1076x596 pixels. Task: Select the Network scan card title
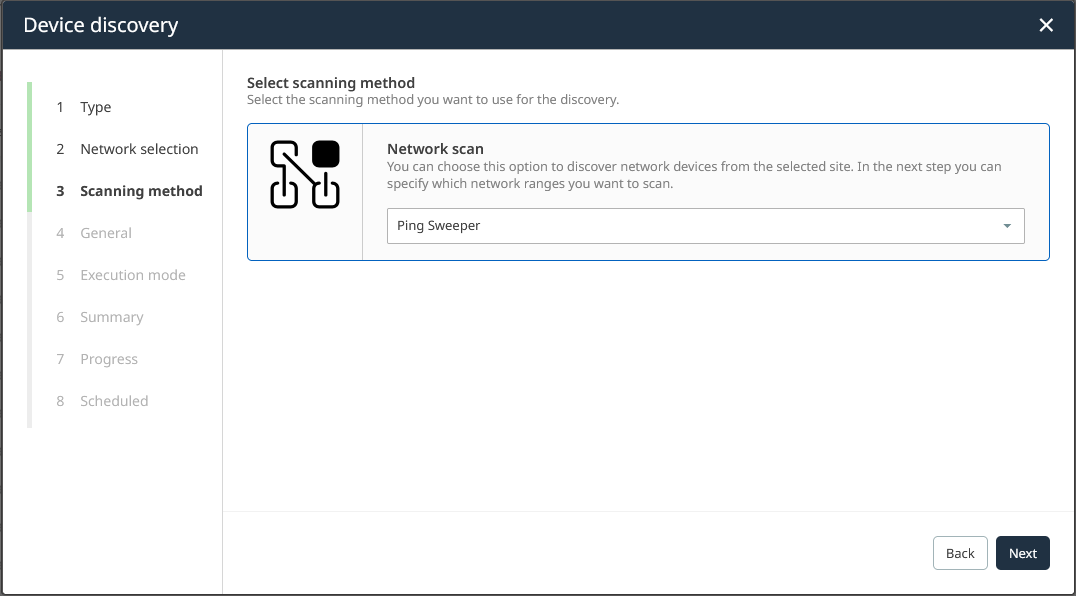pos(435,149)
